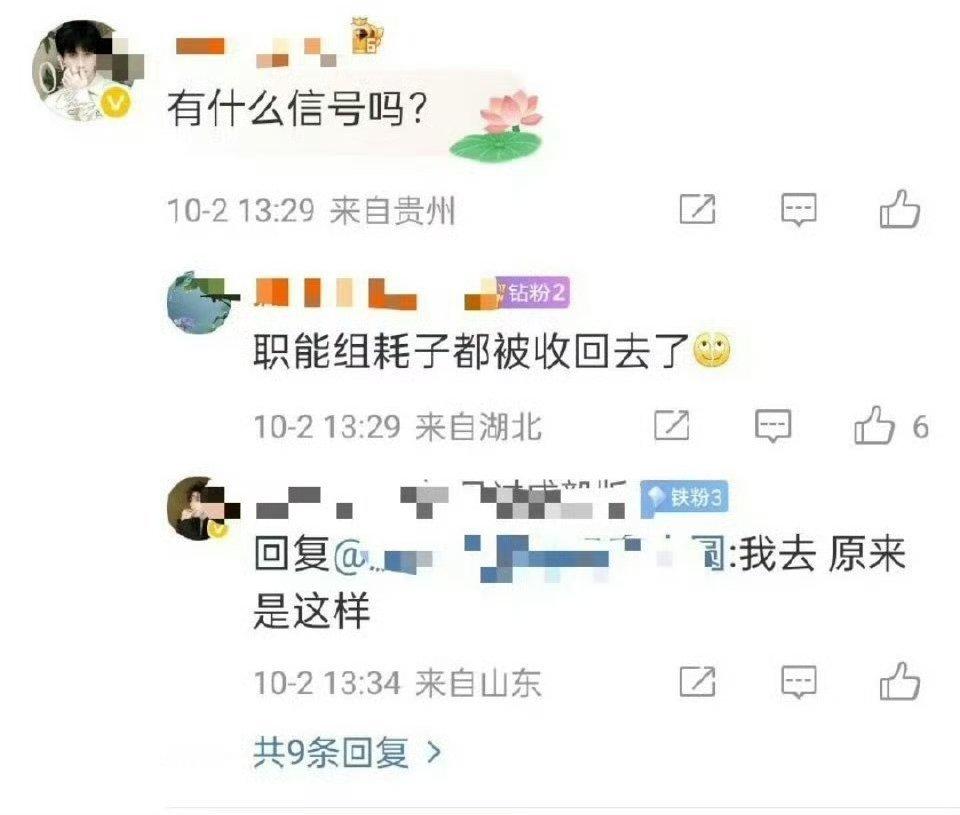Like the 原来是这样 reply from 山东

click(x=899, y=681)
